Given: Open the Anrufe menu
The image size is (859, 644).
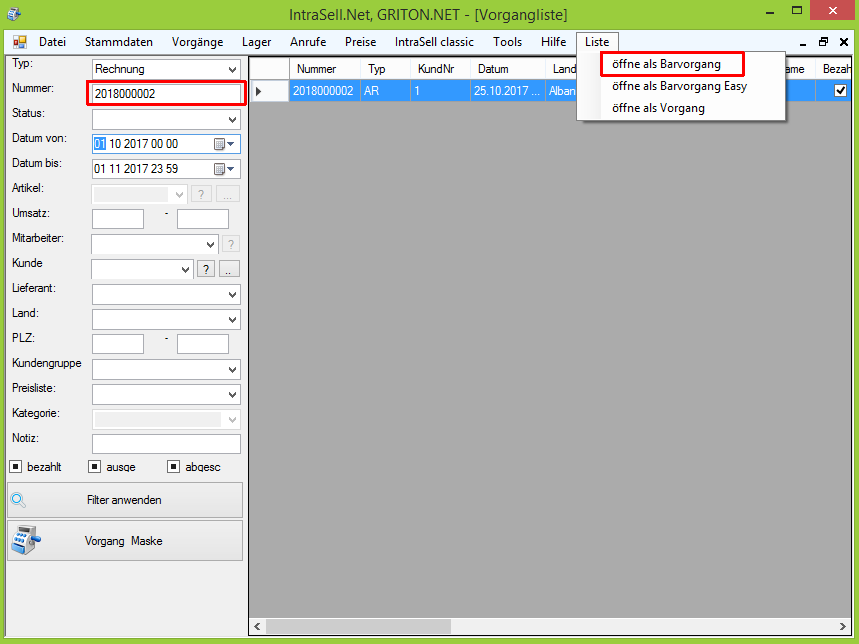Looking at the screenshot, I should point(308,42).
